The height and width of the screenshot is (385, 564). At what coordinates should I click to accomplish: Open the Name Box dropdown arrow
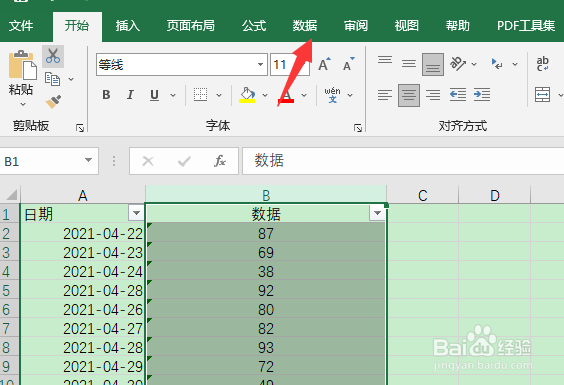(x=88, y=160)
